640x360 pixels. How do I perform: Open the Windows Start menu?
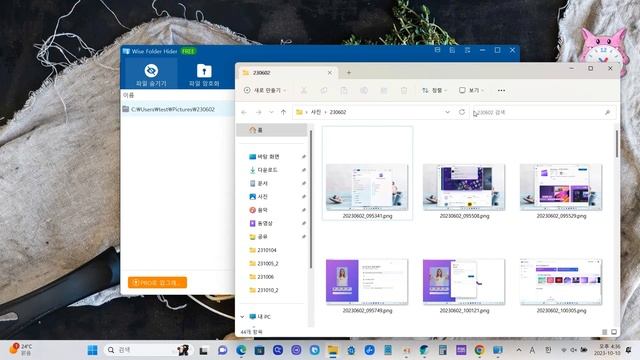93,350
